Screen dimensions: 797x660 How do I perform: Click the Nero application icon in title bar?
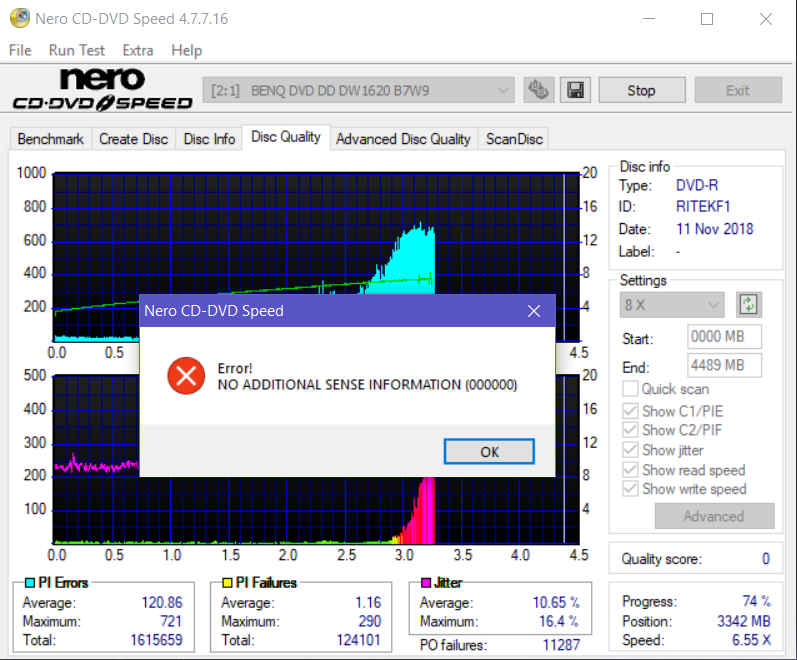point(20,19)
